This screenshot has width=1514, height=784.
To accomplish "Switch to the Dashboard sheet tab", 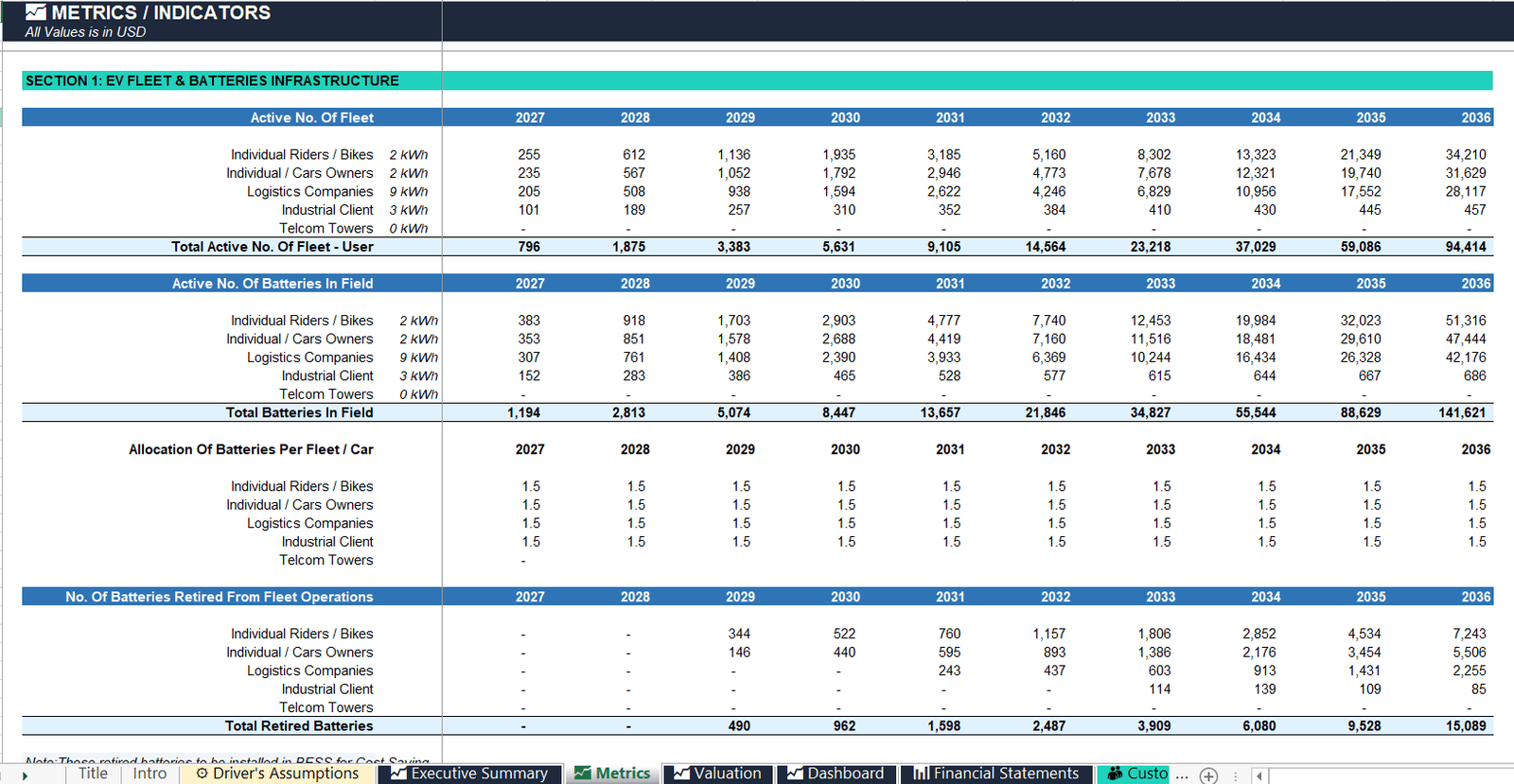I will (836, 774).
